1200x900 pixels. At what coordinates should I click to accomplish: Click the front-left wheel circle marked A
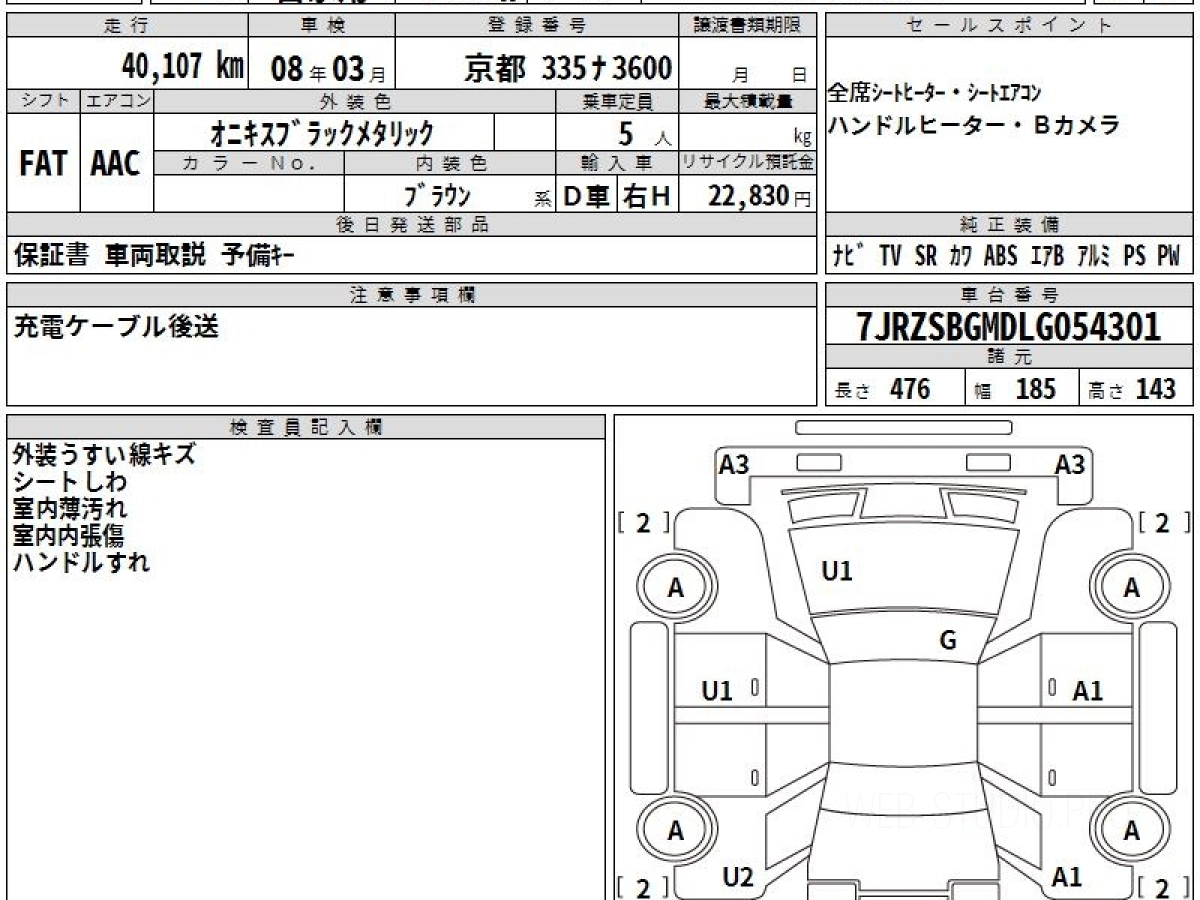pos(676,588)
